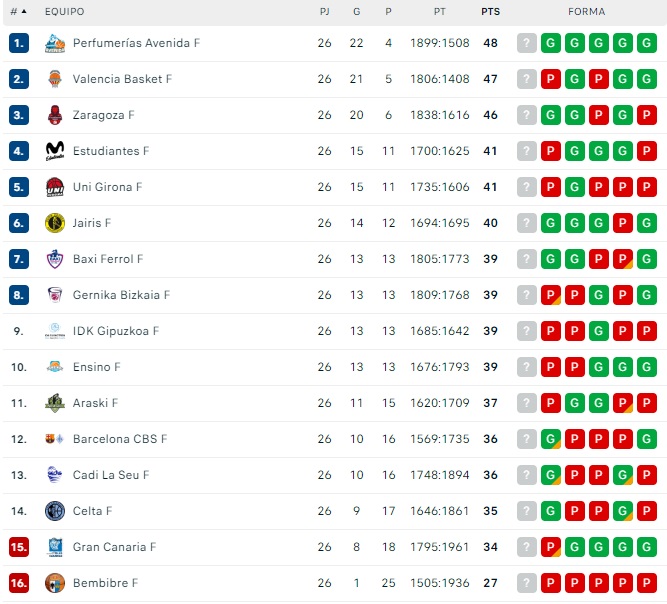Screen dimensions: 667x604
Task: Click the Bembibre F team logo
Action: pos(55,583)
